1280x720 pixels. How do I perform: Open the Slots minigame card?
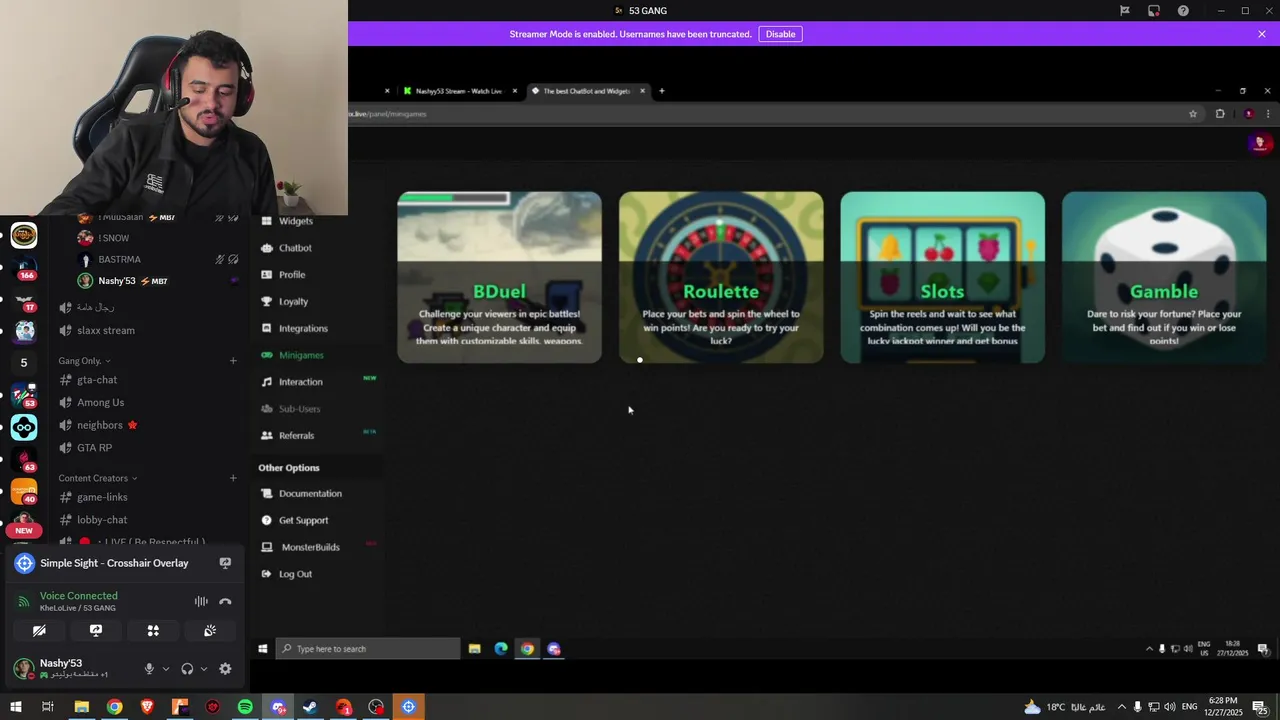point(942,277)
